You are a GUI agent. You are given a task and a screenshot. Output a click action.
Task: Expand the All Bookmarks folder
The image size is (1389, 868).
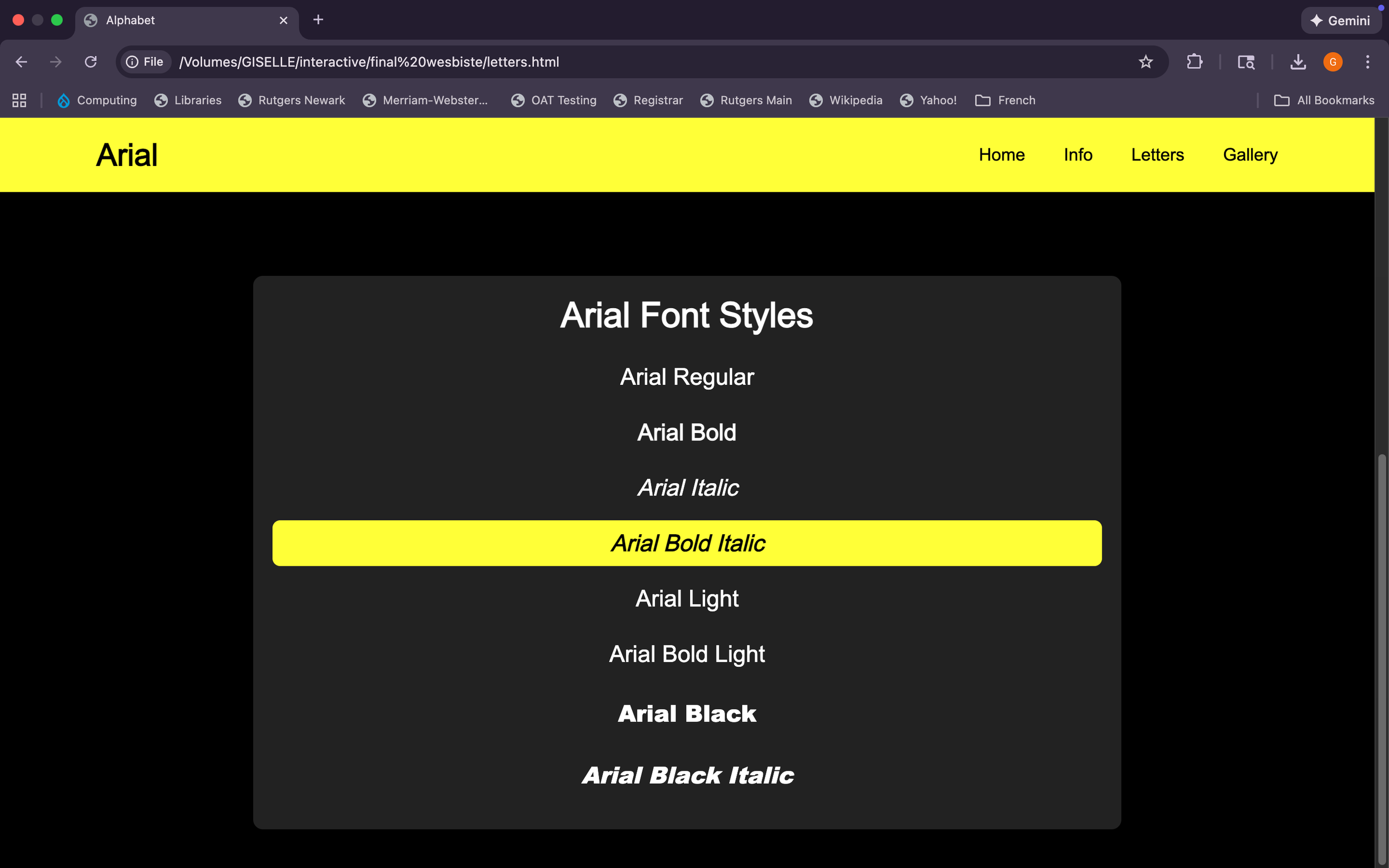[x=1324, y=101]
